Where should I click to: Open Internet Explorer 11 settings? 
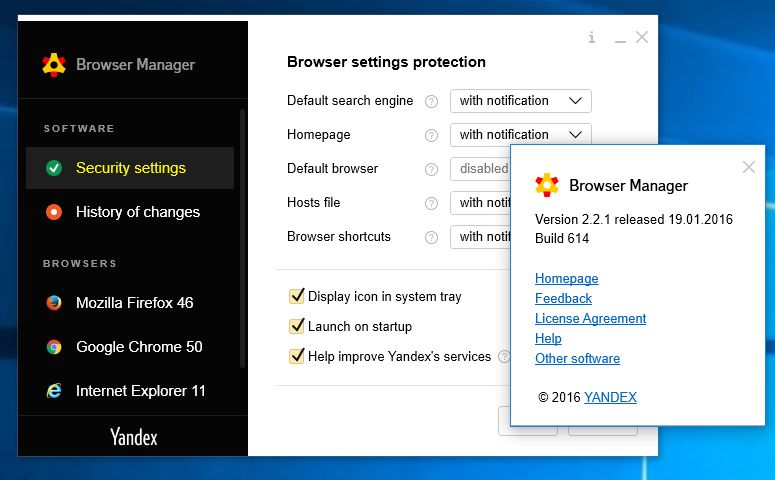click(x=130, y=391)
